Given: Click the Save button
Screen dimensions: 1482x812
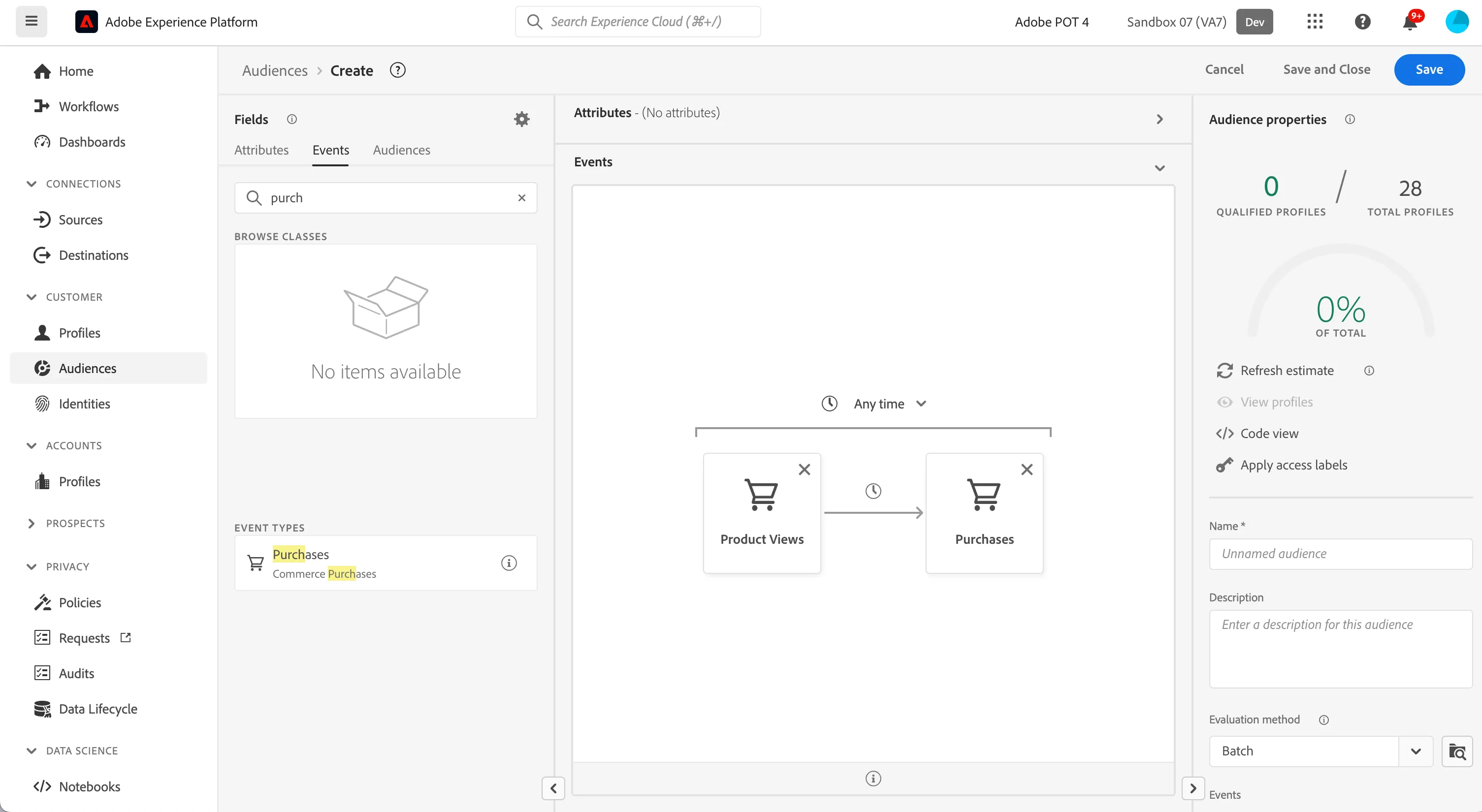Looking at the screenshot, I should (1429, 69).
